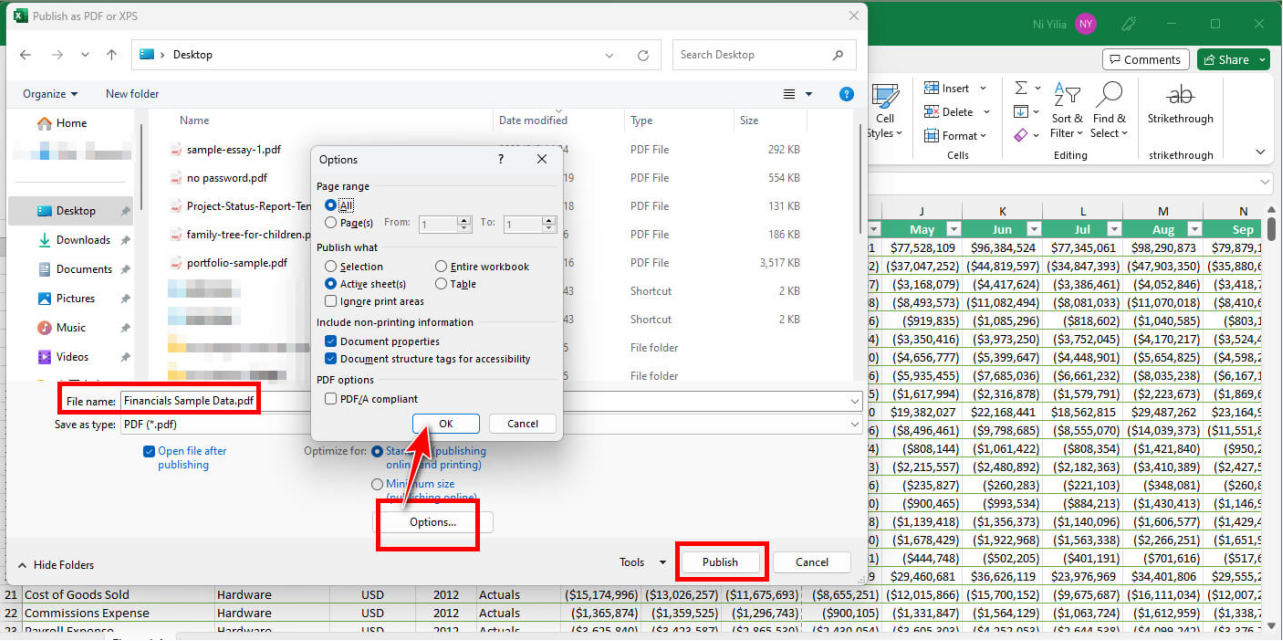Screen dimensions: 1283x641
Task: Open Excel Comments button
Action: click(1146, 60)
